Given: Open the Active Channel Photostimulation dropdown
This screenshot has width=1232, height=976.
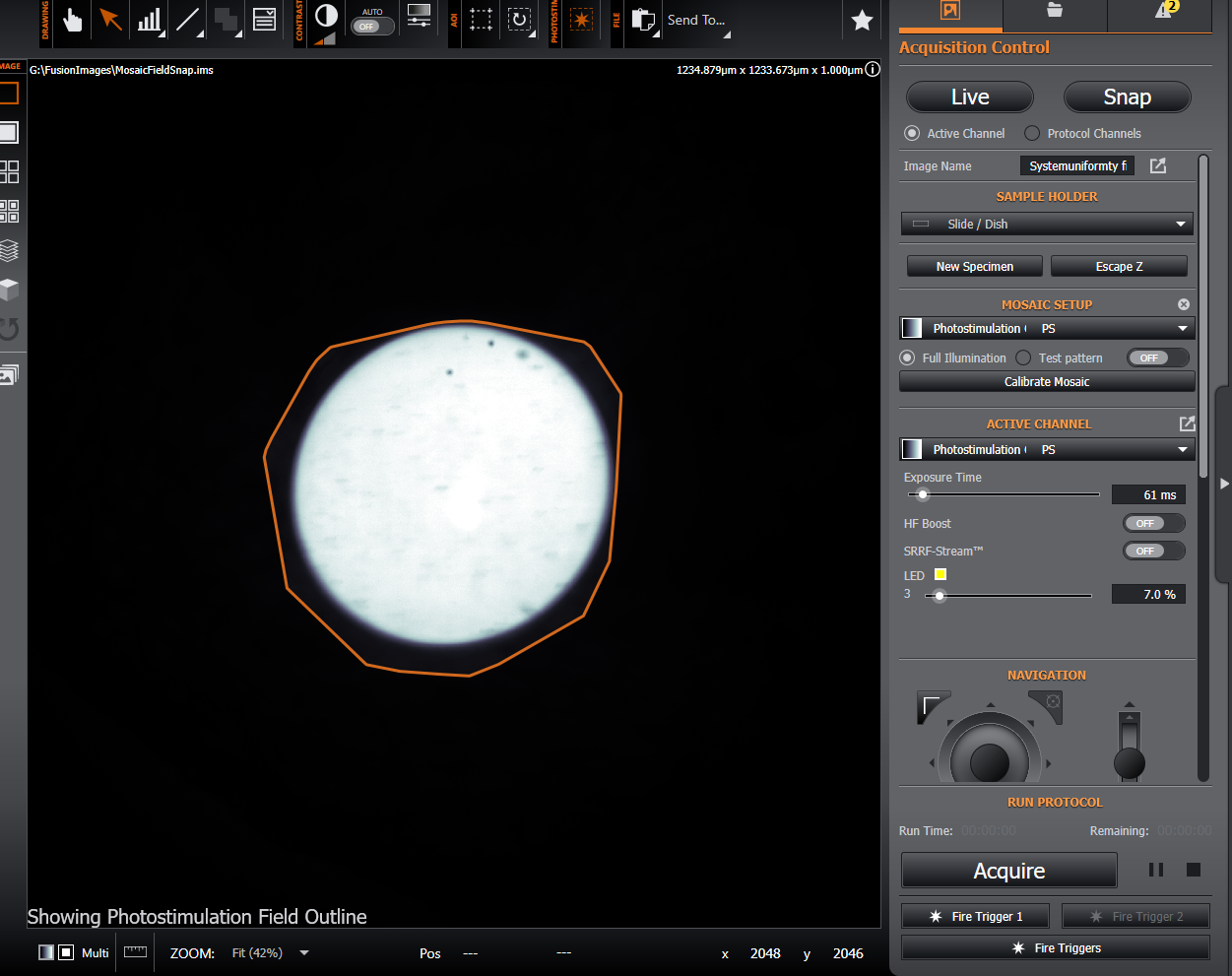Looking at the screenshot, I should 1046,450.
